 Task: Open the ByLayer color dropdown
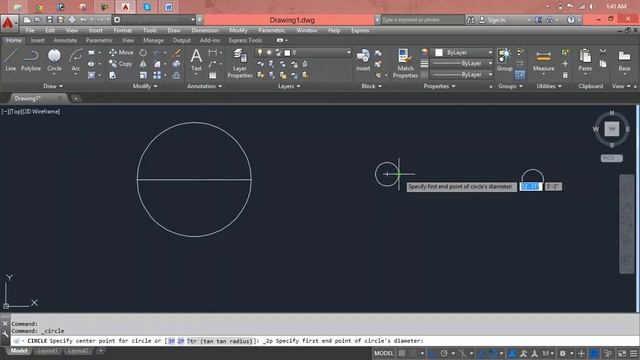click(x=490, y=53)
